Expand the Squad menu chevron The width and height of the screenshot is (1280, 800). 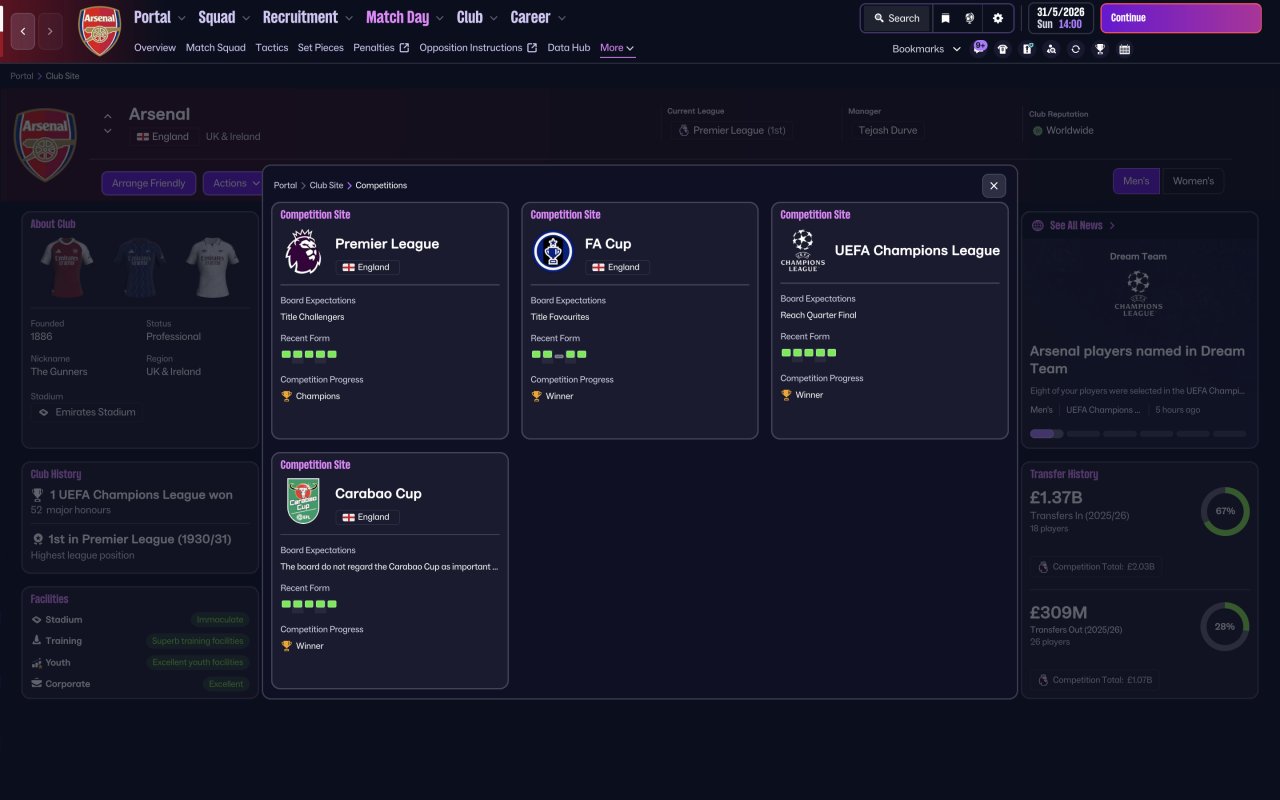pyautogui.click(x=245, y=18)
